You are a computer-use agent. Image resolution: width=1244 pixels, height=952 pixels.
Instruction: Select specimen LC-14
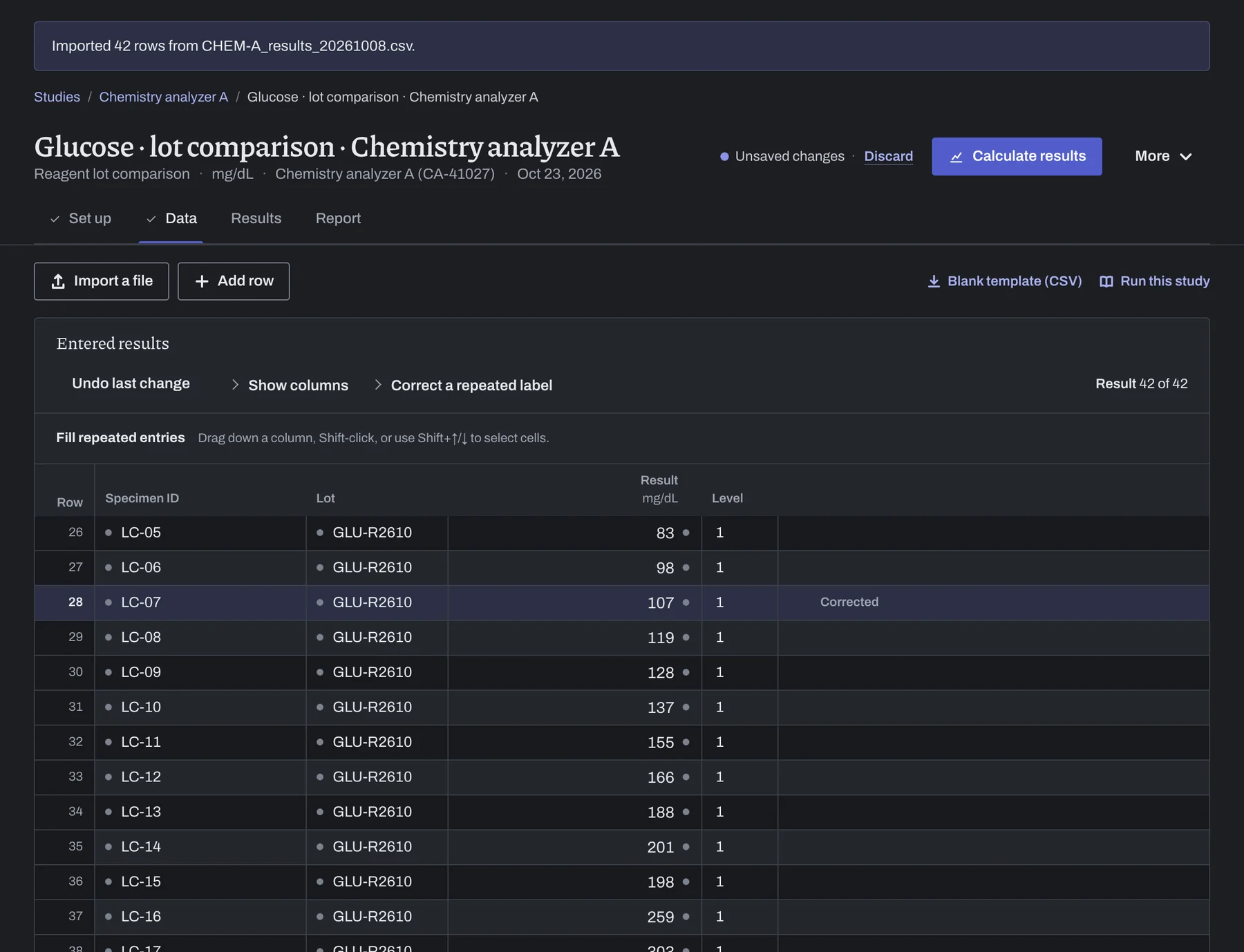pyautogui.click(x=200, y=846)
